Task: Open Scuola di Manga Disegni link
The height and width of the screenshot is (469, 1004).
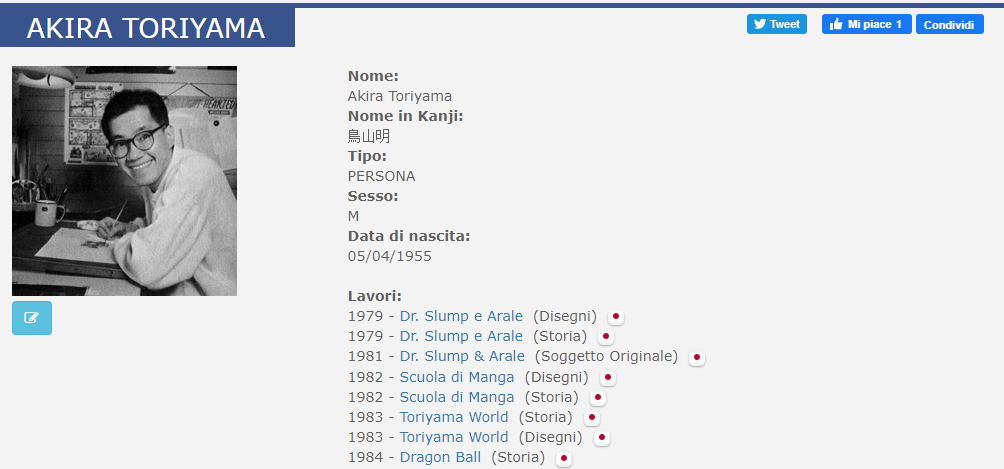Action: (x=457, y=377)
